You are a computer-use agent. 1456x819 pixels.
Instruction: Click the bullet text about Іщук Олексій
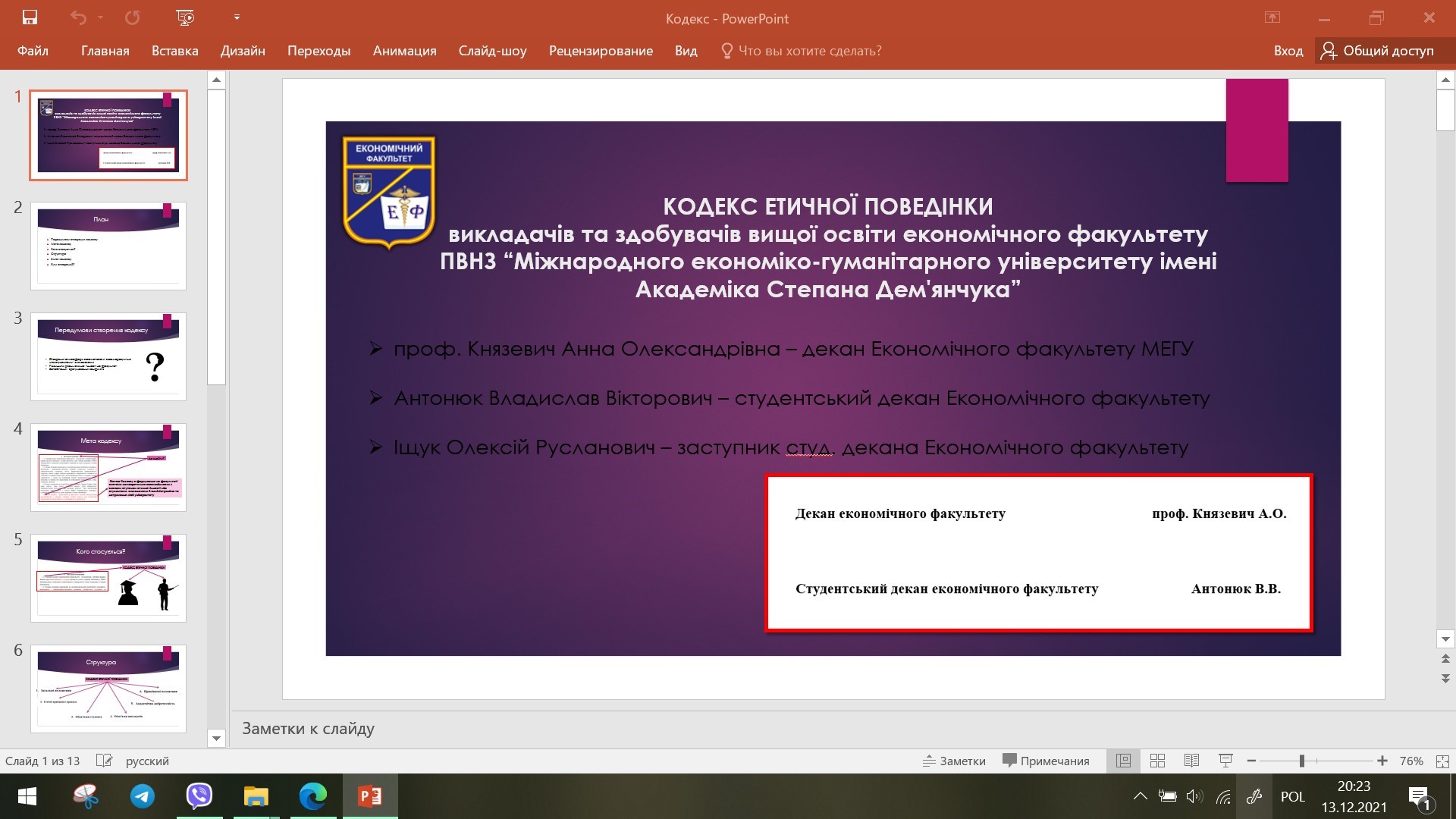click(x=790, y=447)
